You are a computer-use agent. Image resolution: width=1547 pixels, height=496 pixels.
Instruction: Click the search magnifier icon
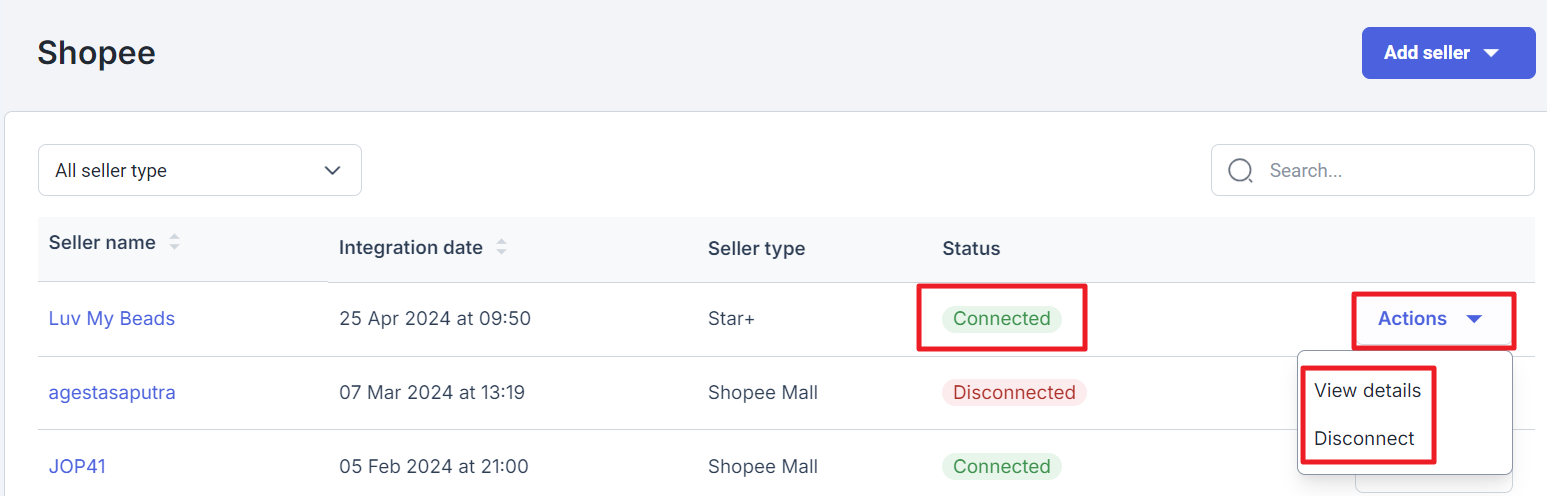click(1241, 171)
